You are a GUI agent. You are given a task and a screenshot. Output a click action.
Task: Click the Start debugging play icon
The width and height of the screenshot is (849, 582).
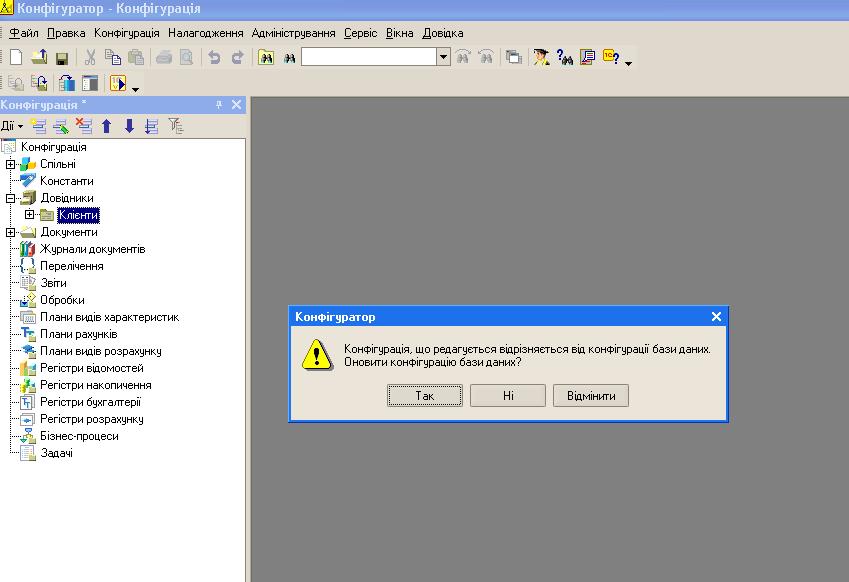(x=117, y=83)
